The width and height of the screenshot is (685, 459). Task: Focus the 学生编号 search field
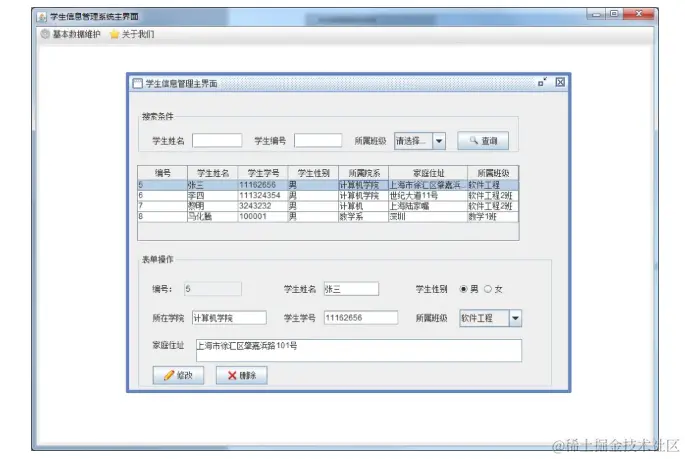click(x=318, y=140)
